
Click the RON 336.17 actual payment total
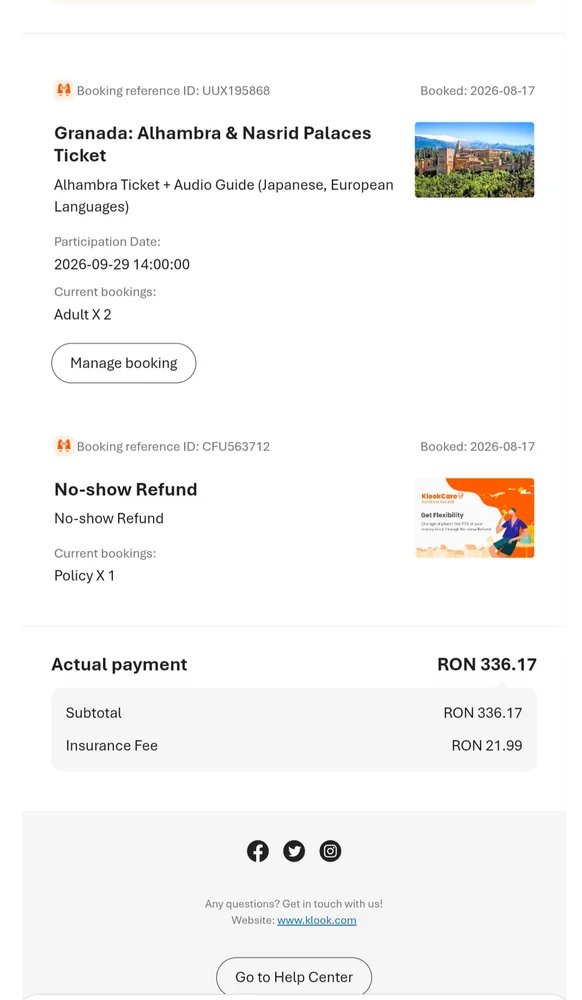click(x=487, y=665)
